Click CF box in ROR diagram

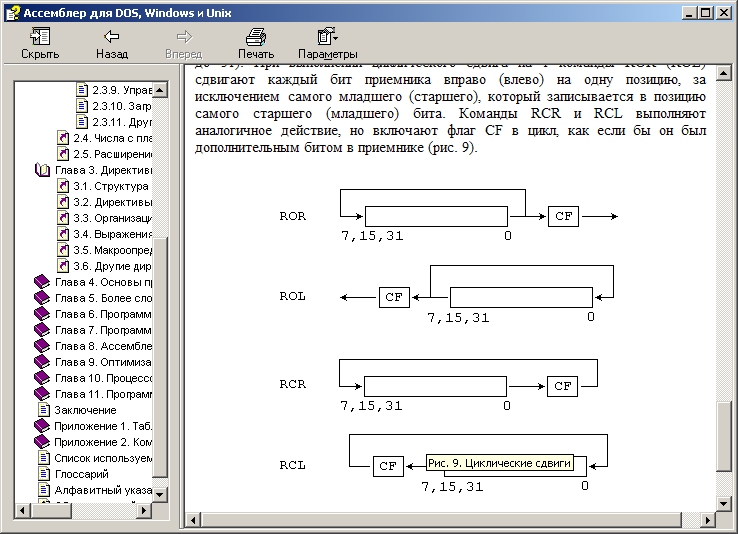click(x=563, y=216)
